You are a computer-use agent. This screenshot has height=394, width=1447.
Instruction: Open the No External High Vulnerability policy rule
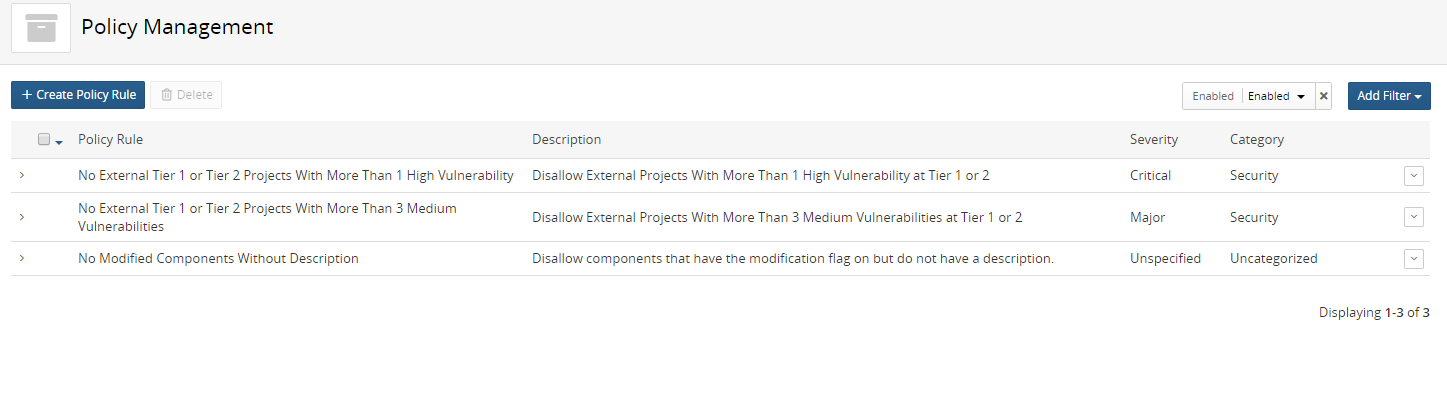(x=296, y=175)
